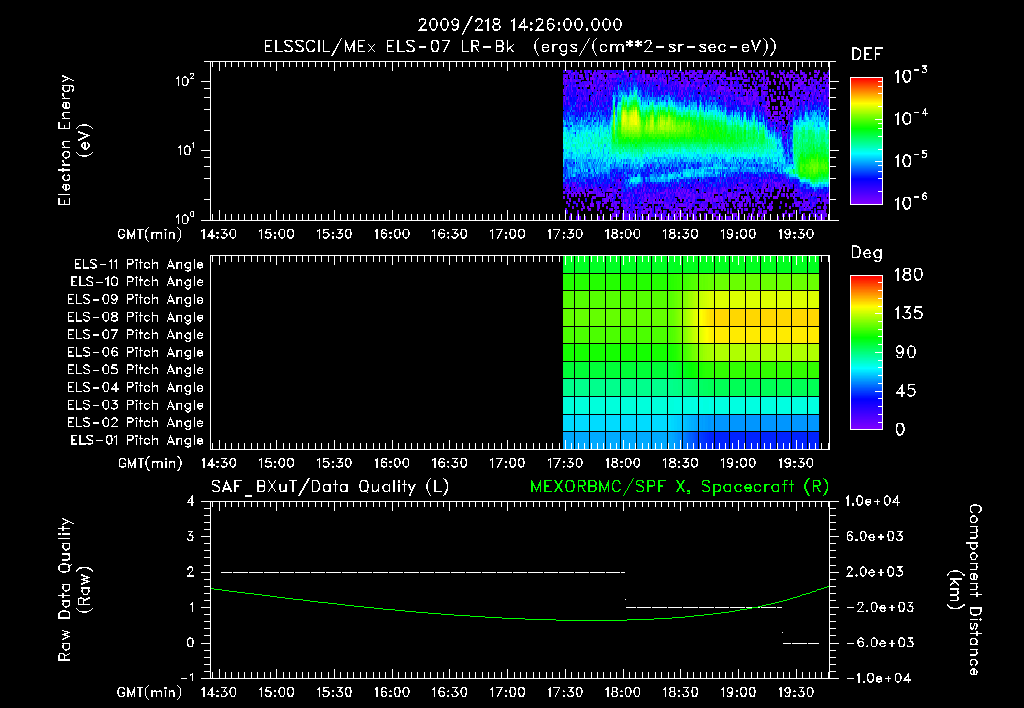Click the 17:30 tick under the energy spectrogram
The width and height of the screenshot is (1024, 708).
pos(565,234)
